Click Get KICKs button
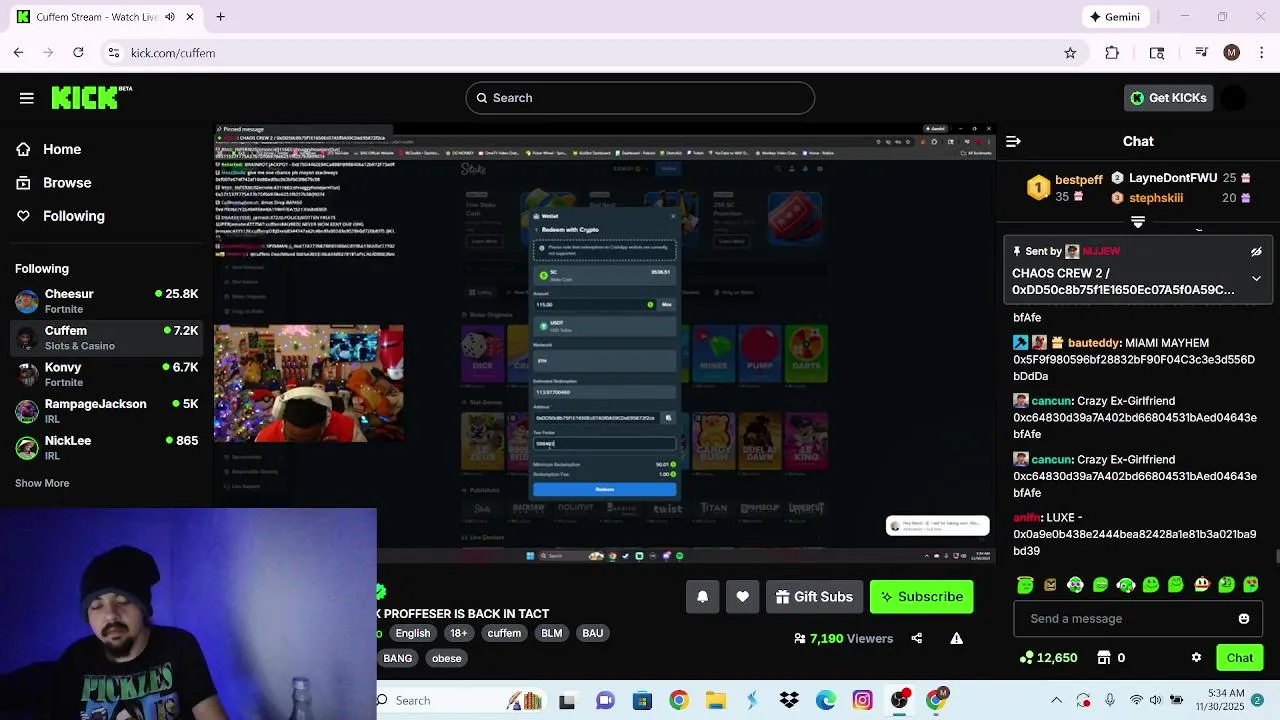 click(1168, 98)
